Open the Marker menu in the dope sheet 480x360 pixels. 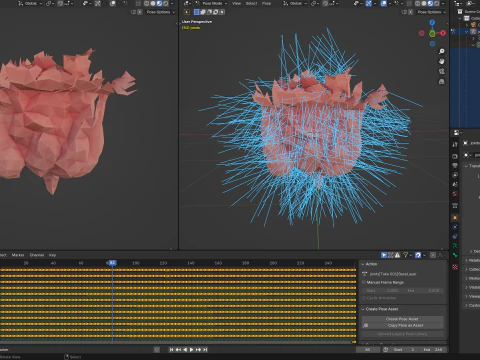[x=18, y=255]
